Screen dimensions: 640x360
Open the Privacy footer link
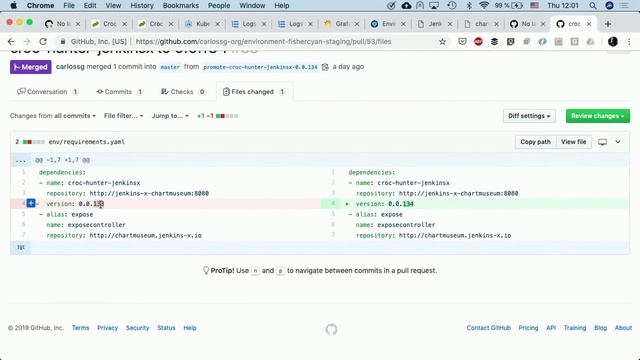point(107,328)
